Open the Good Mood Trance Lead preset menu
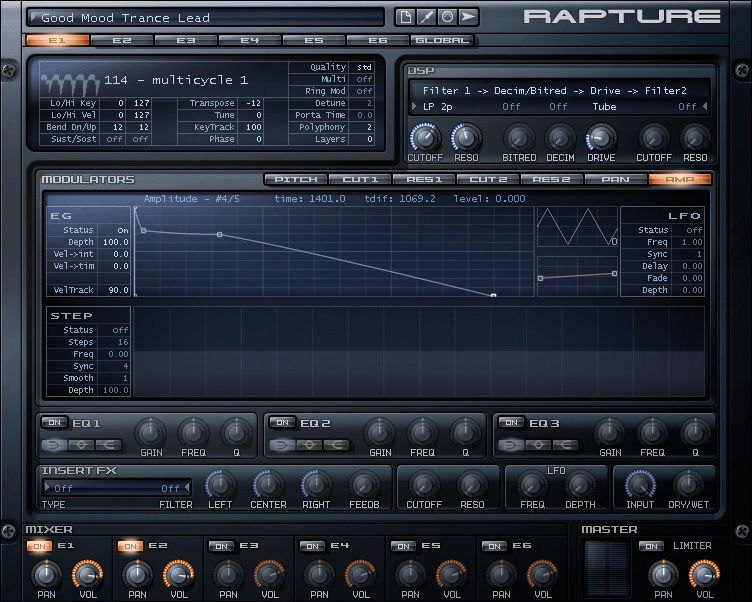Viewport: 752px width, 602px height. [x=206, y=18]
